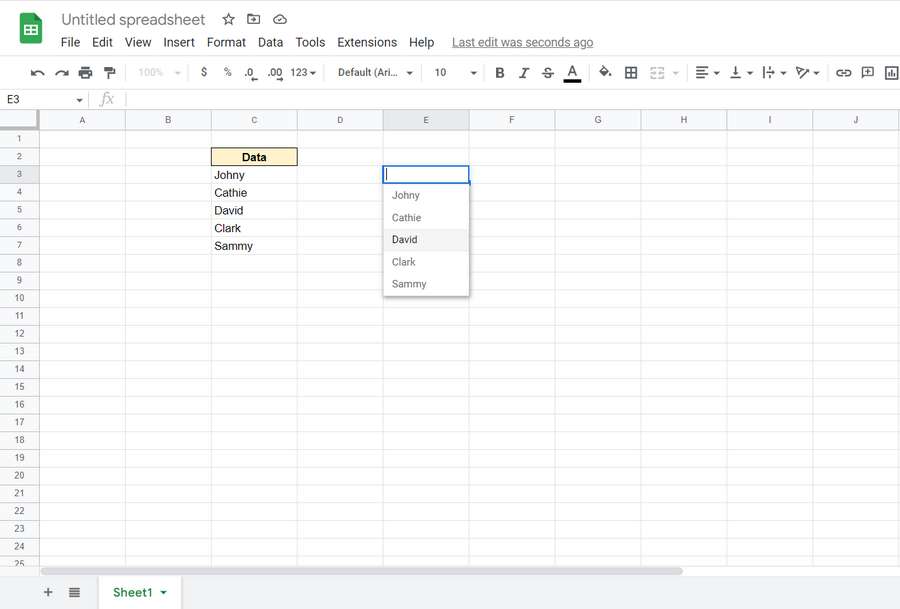Select the row 10 header
The image size is (900, 609).
(20, 298)
